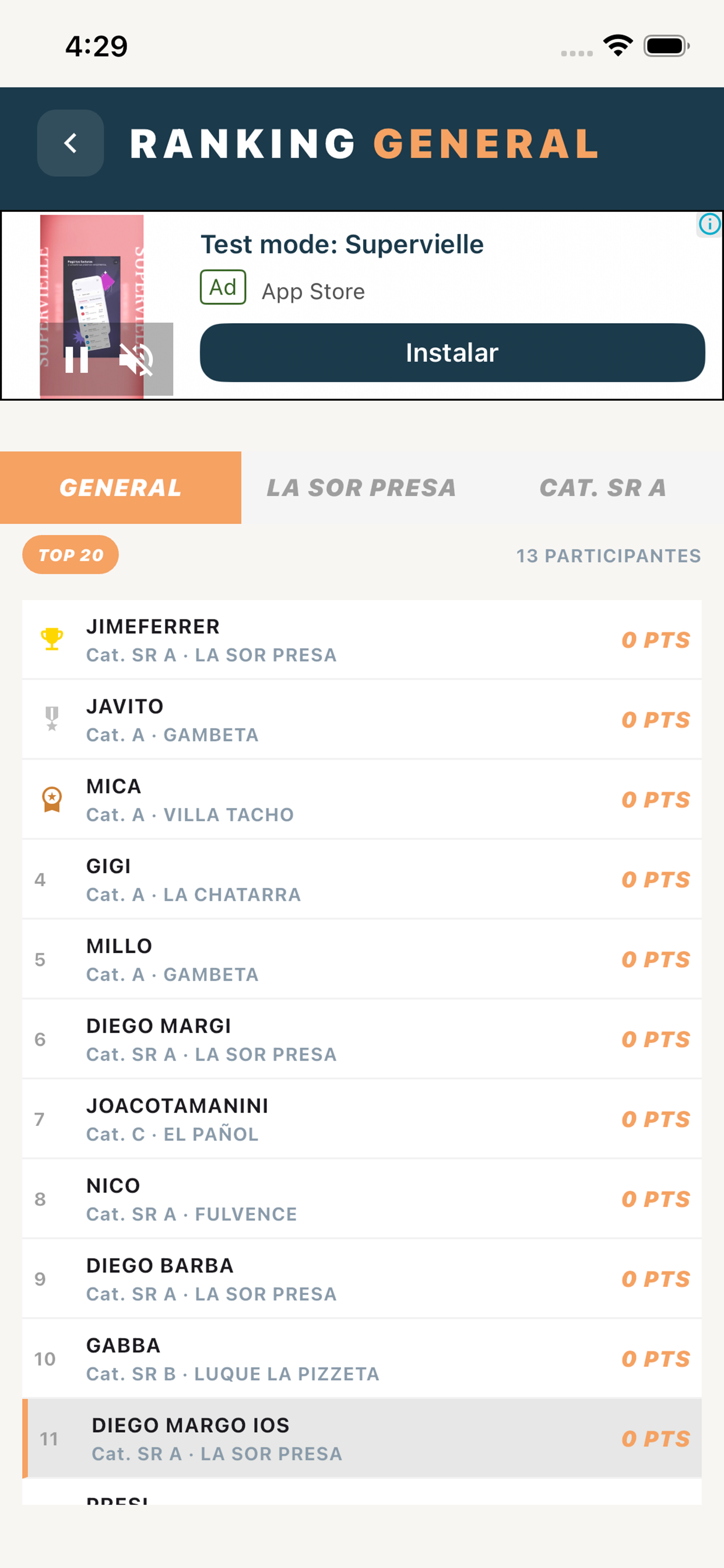
Task: Tap the back chevron button
Action: click(x=71, y=143)
